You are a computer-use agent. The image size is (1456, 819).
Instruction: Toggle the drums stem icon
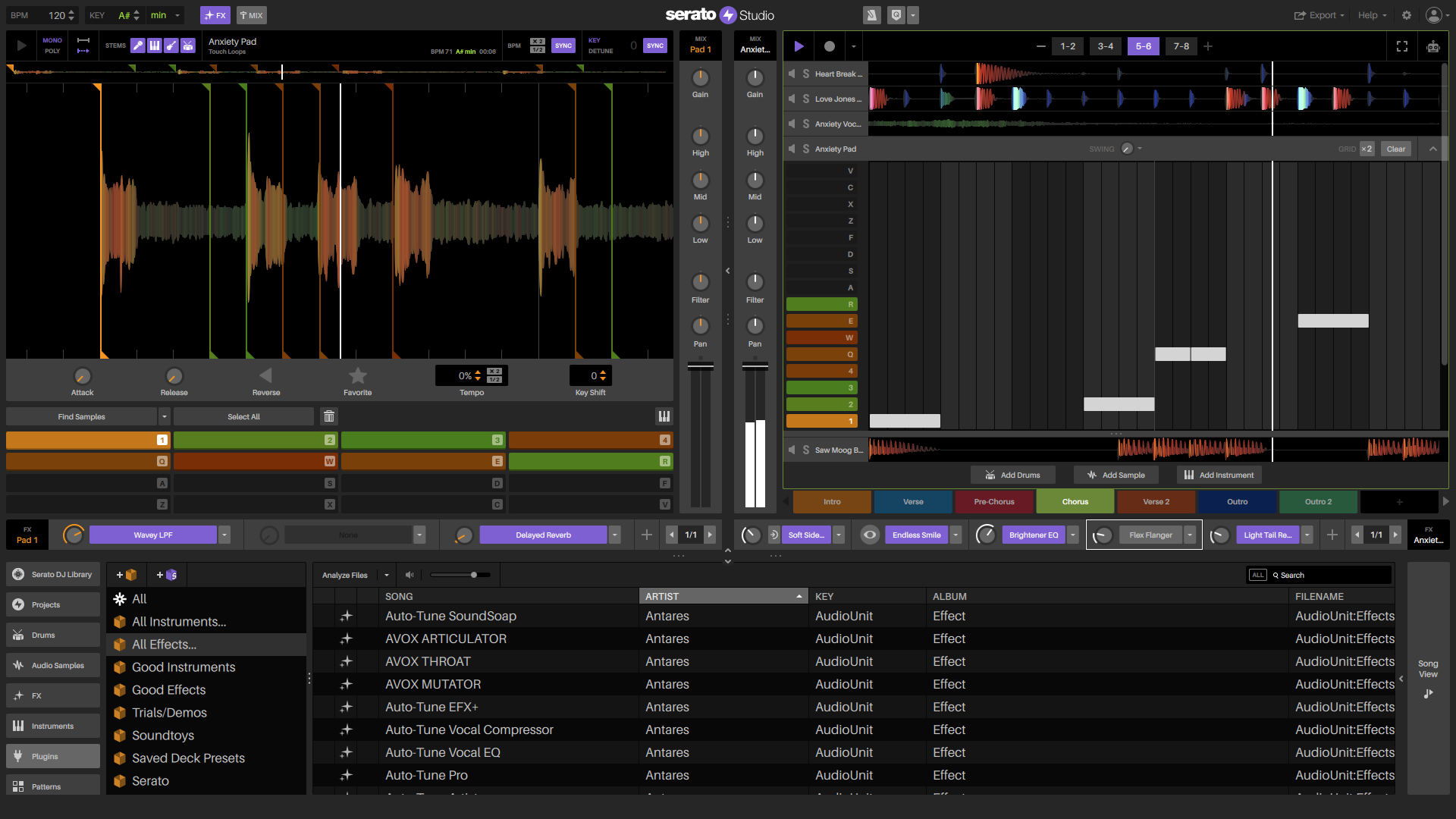click(x=188, y=45)
